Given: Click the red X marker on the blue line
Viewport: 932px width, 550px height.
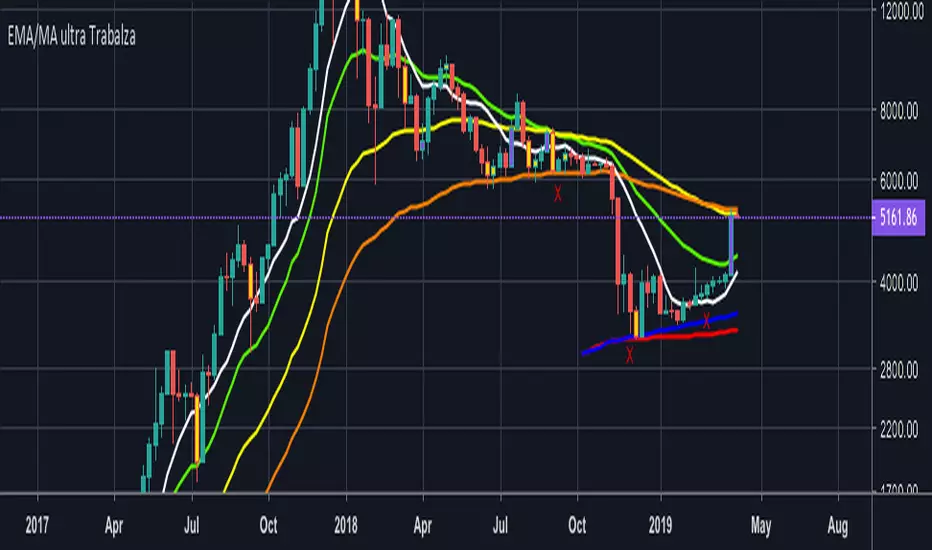Looking at the screenshot, I should pos(706,321).
